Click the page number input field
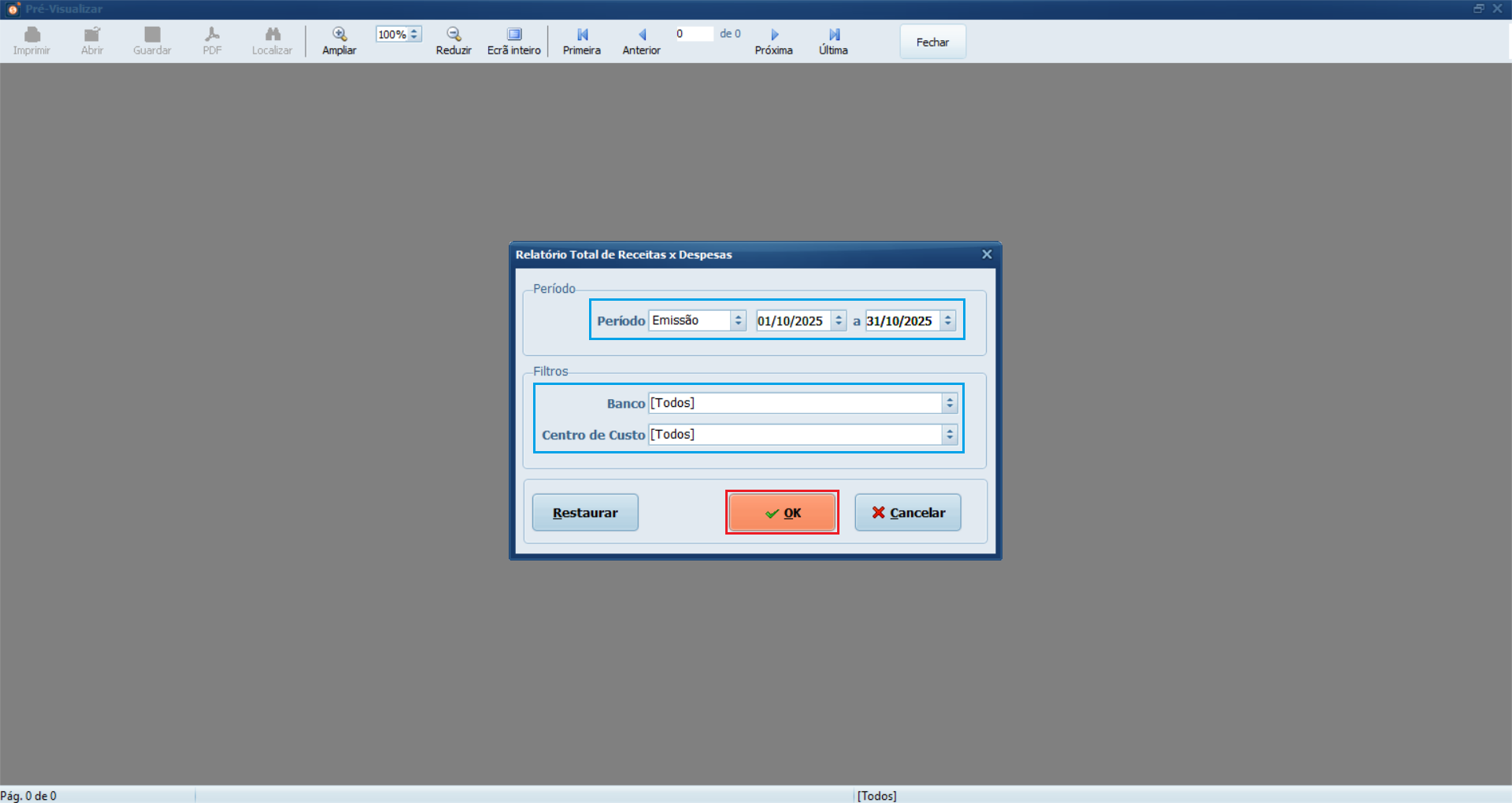 click(x=693, y=34)
